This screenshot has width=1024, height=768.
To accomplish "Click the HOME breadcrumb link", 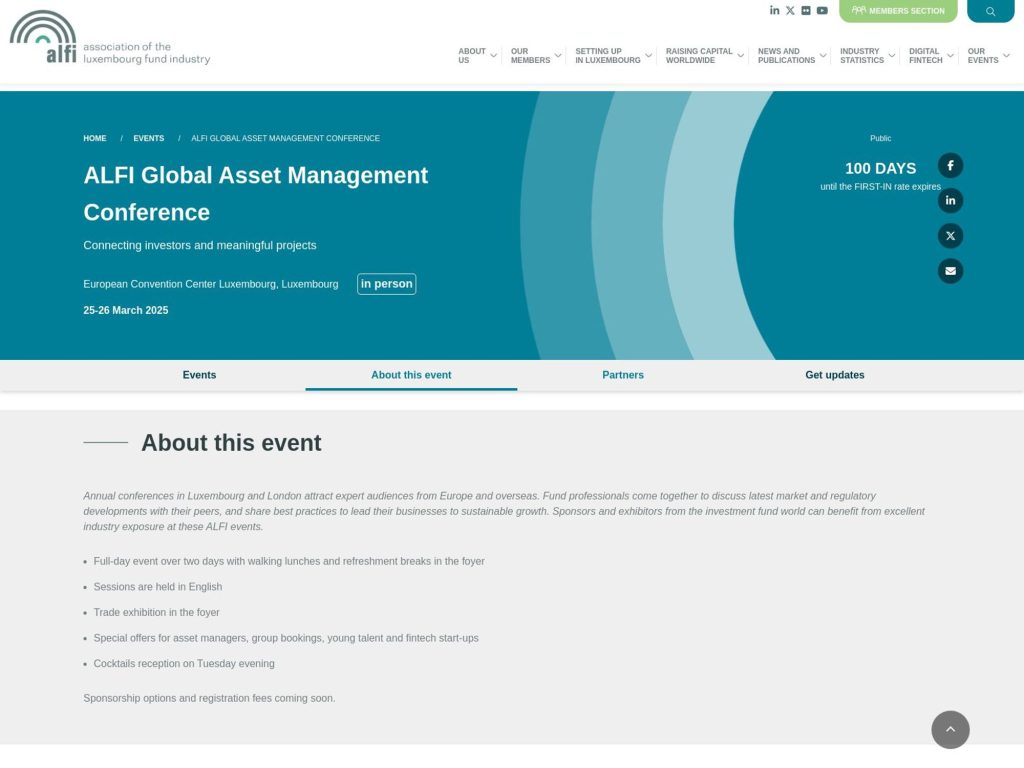I will coord(94,138).
